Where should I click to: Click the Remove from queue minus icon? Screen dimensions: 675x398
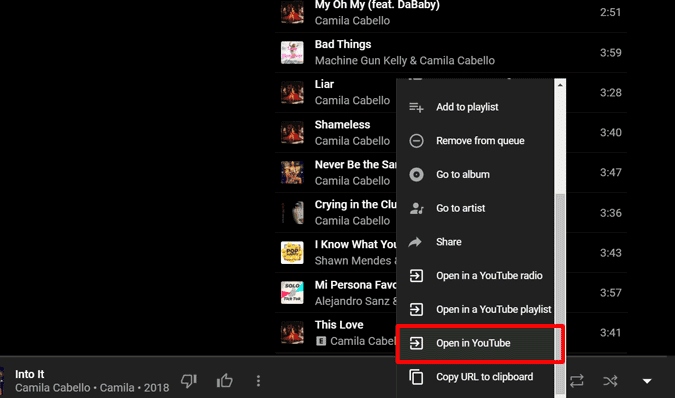416,141
